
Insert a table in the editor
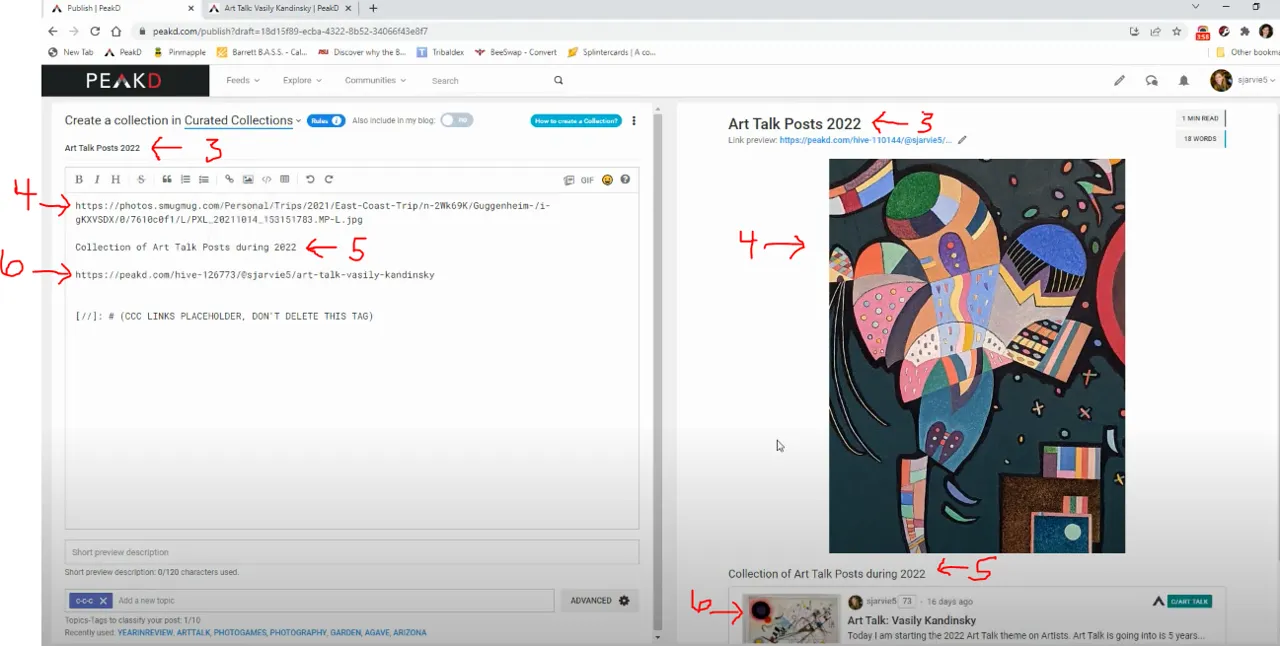(x=285, y=180)
